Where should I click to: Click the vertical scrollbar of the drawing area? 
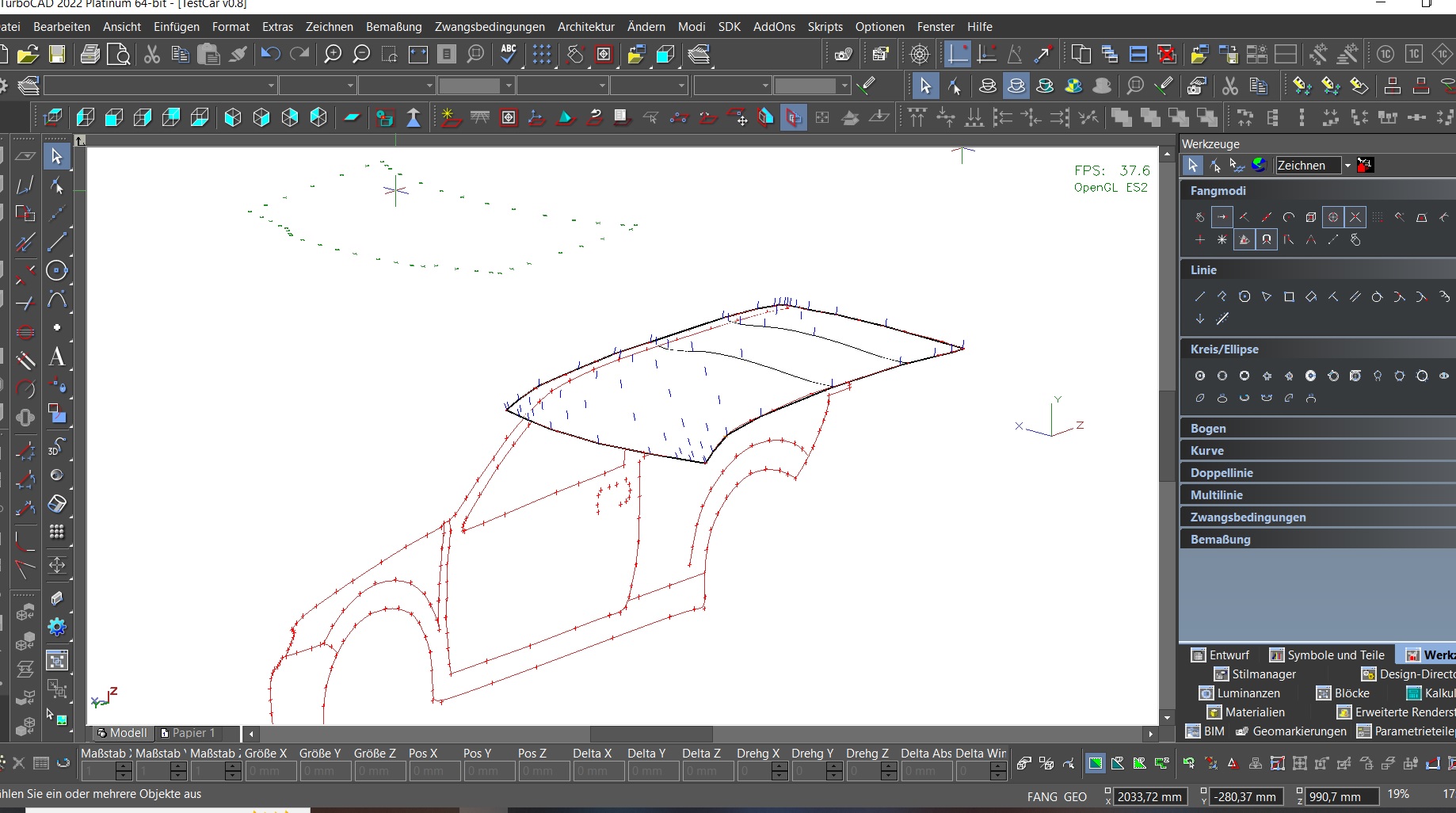pyautogui.click(x=1167, y=436)
